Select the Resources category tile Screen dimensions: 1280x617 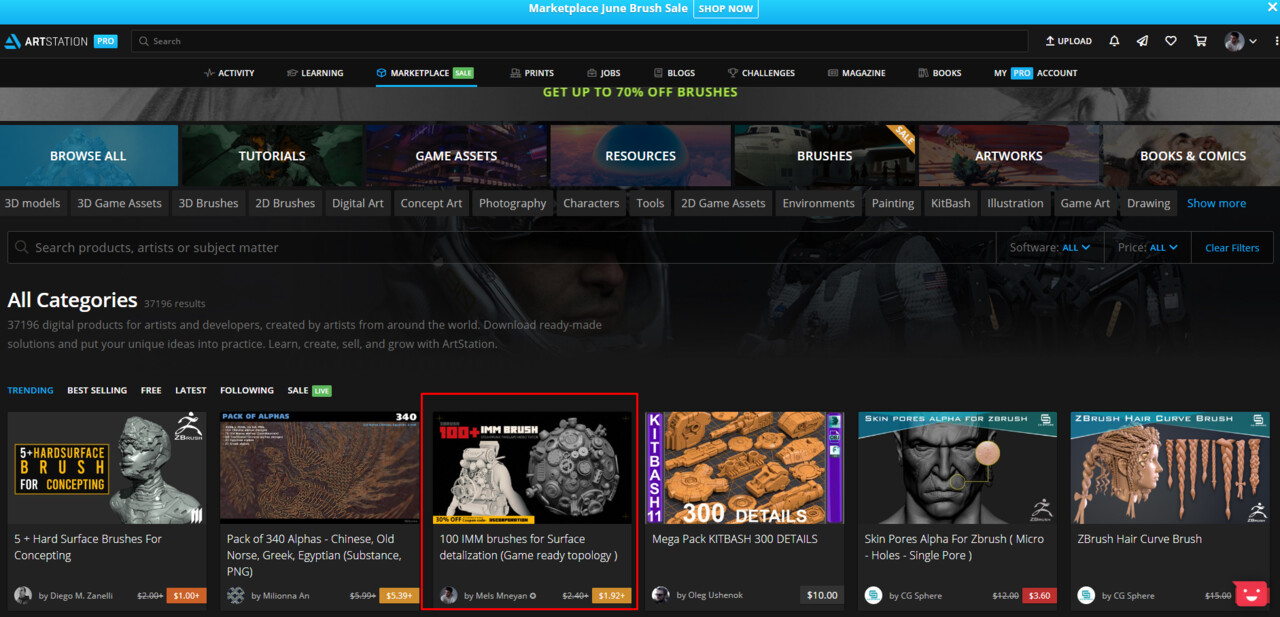(640, 156)
